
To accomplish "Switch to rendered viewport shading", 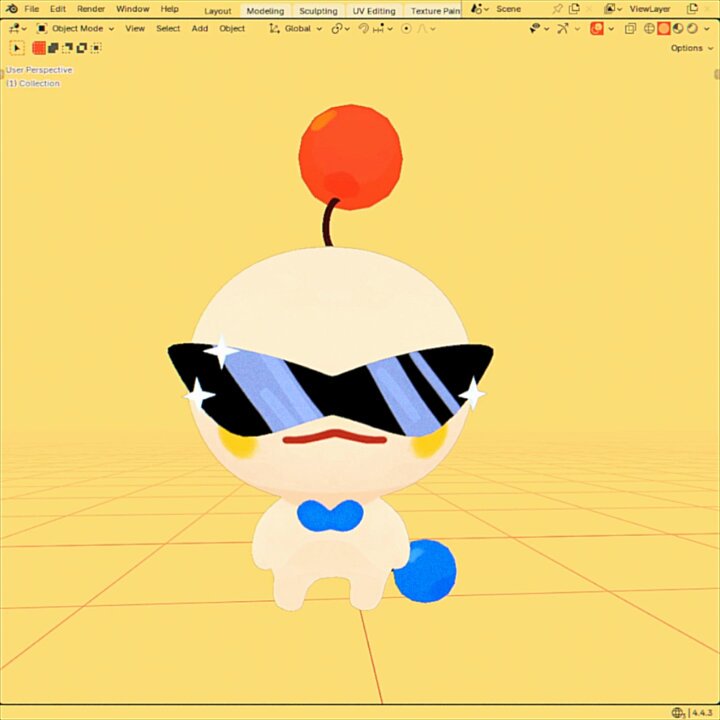I will 692,28.
